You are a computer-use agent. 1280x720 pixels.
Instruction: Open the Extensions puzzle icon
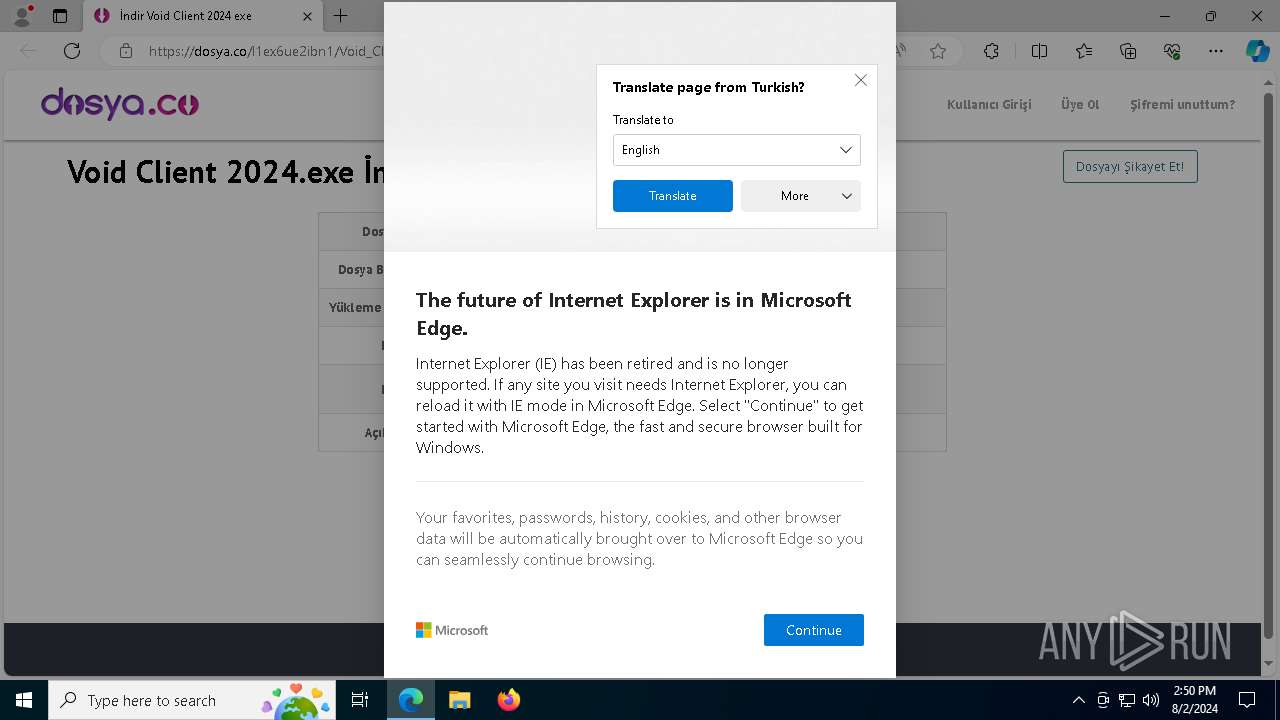coord(991,51)
